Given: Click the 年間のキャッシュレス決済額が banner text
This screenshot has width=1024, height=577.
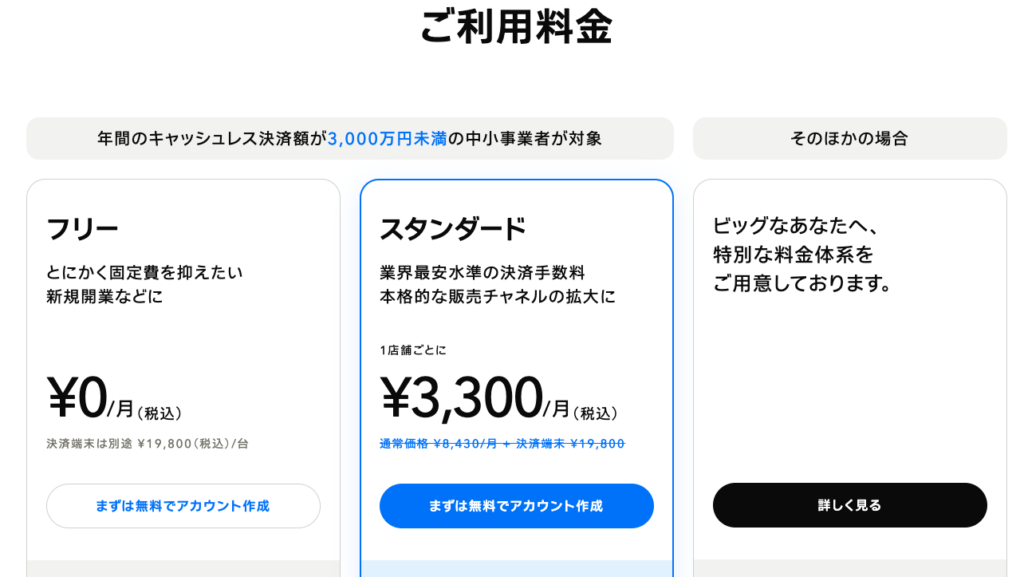Looking at the screenshot, I should pyautogui.click(x=212, y=139).
